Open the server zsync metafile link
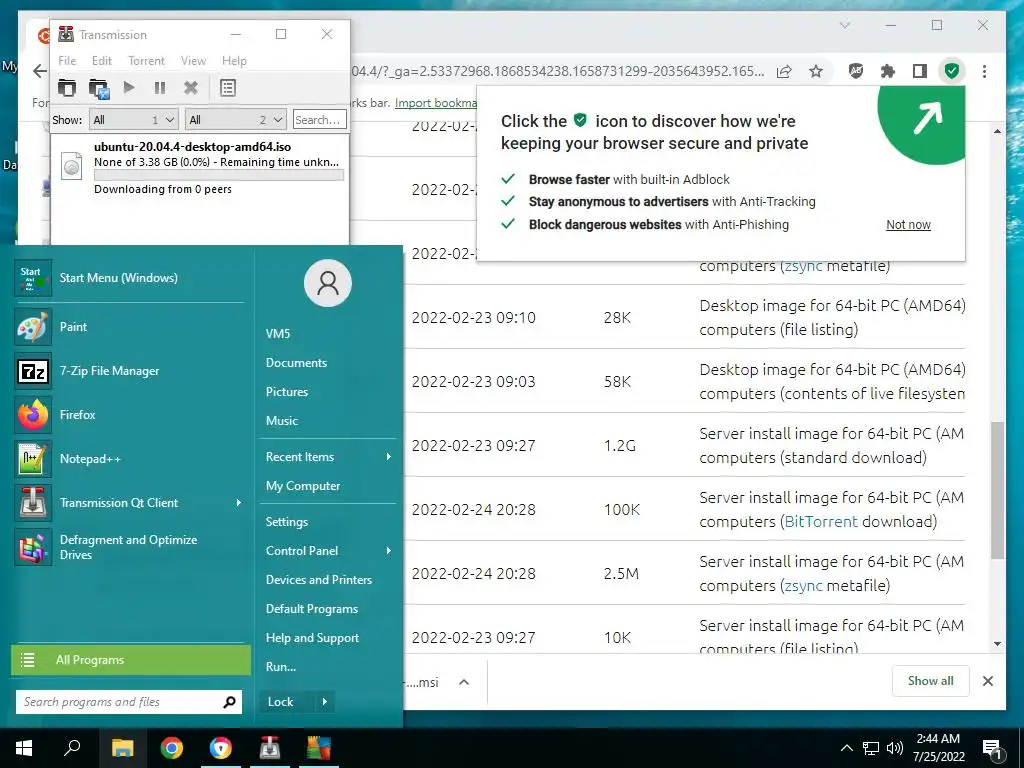 click(x=803, y=586)
